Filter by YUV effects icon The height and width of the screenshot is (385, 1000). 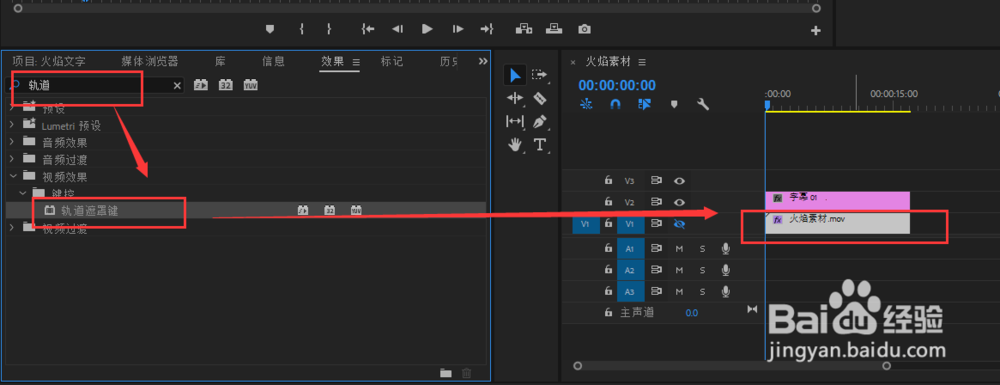click(x=251, y=85)
